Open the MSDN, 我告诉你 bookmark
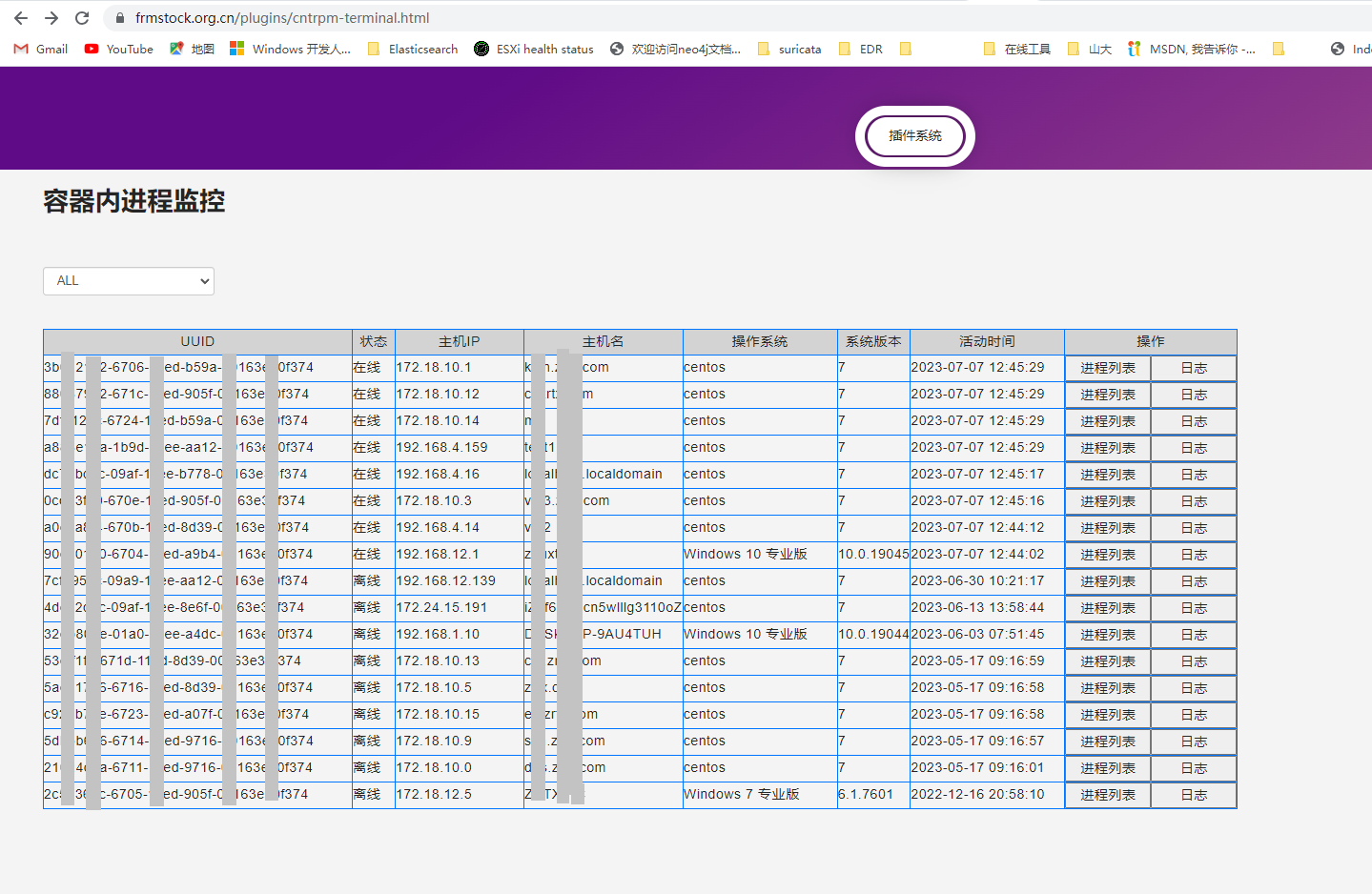This screenshot has height=894, width=1372. click(x=1191, y=49)
